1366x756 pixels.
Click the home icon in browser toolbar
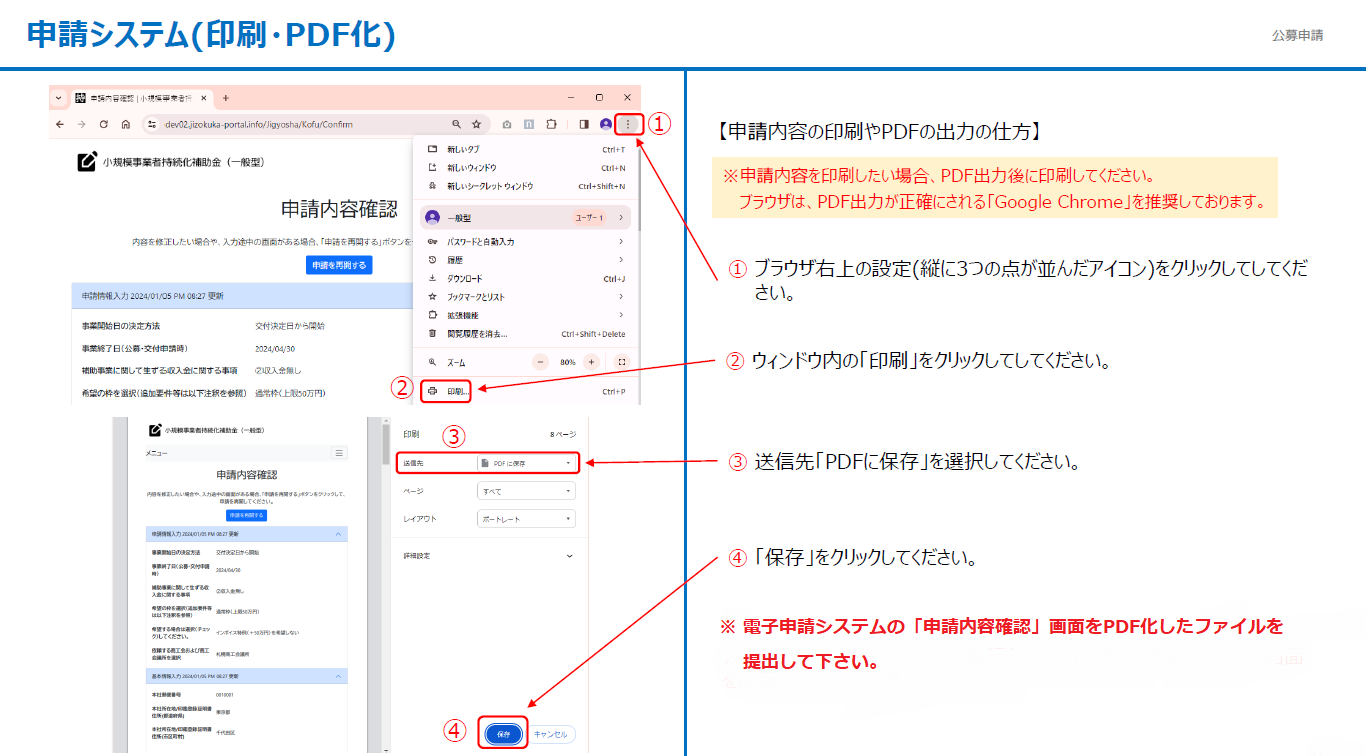click(x=125, y=125)
